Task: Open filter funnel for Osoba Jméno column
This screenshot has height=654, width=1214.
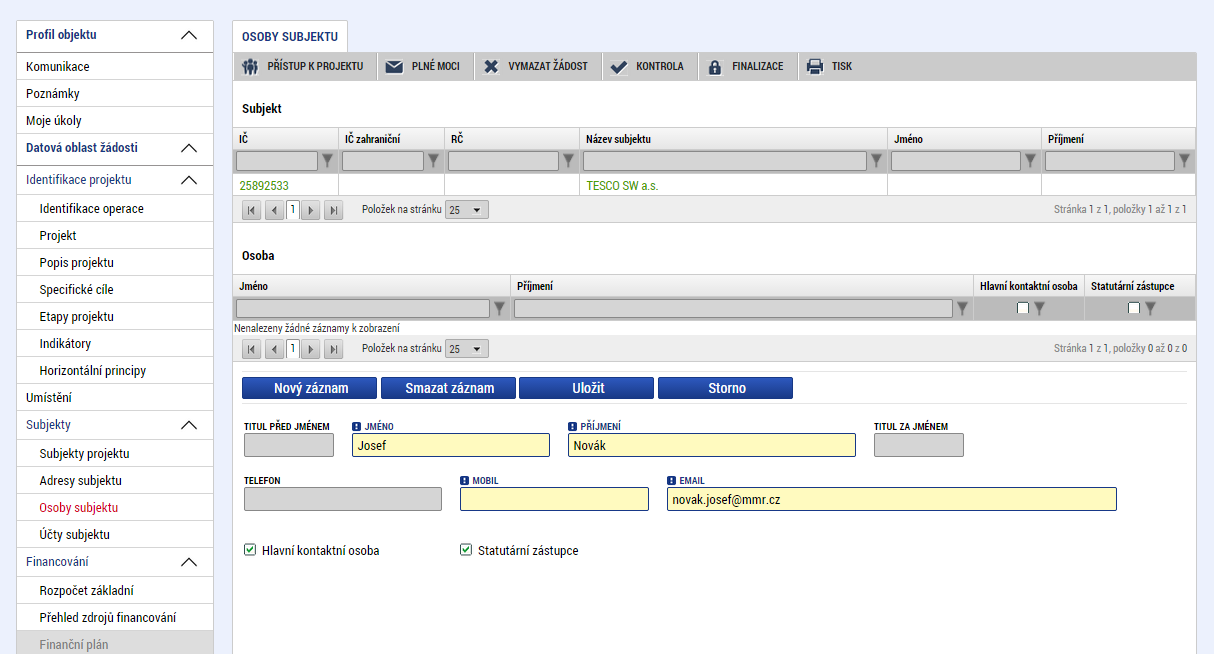Action: 500,309
